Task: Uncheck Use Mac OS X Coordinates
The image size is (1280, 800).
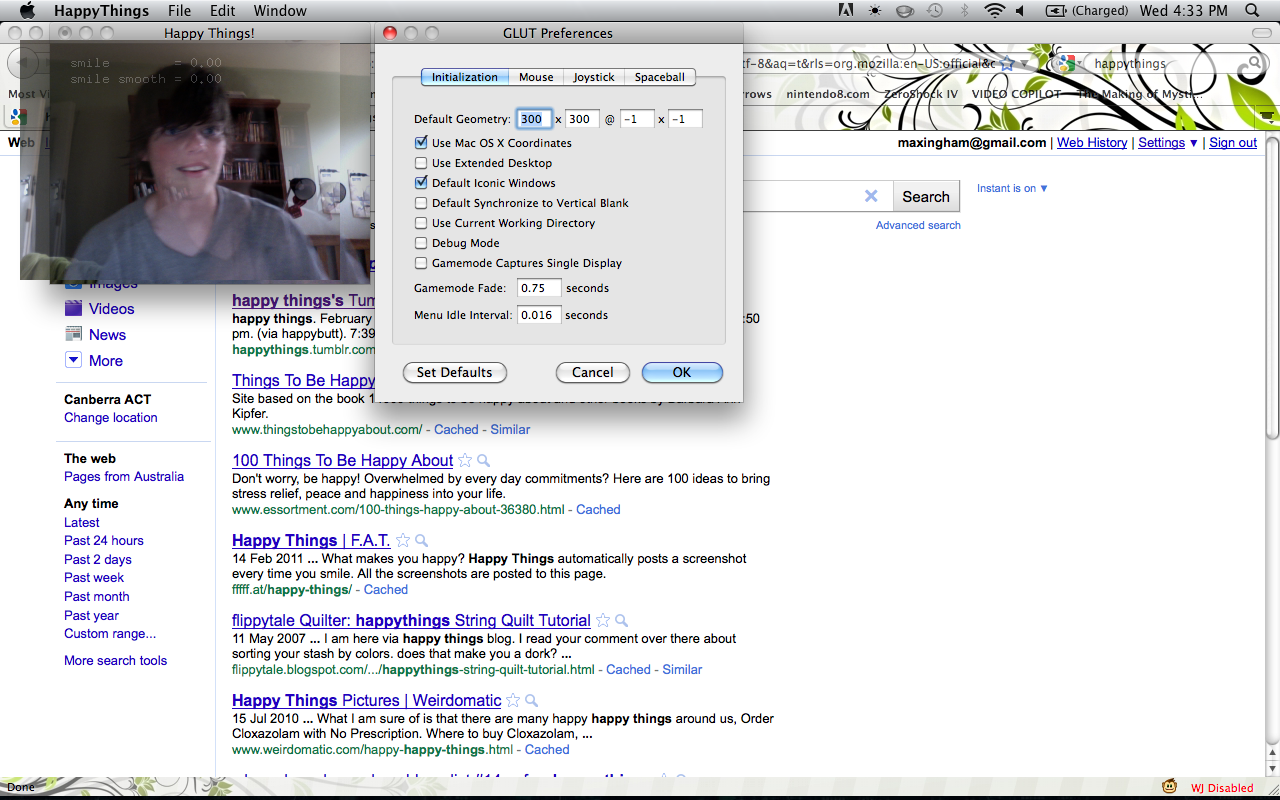Action: tap(421, 143)
